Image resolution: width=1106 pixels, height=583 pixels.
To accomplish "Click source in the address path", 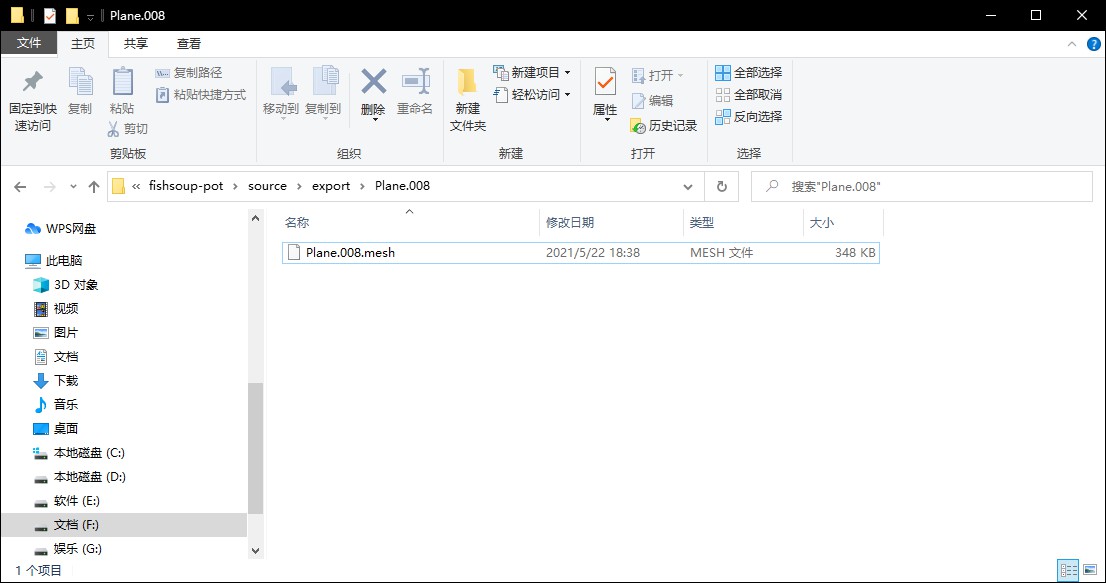I will click(x=267, y=186).
